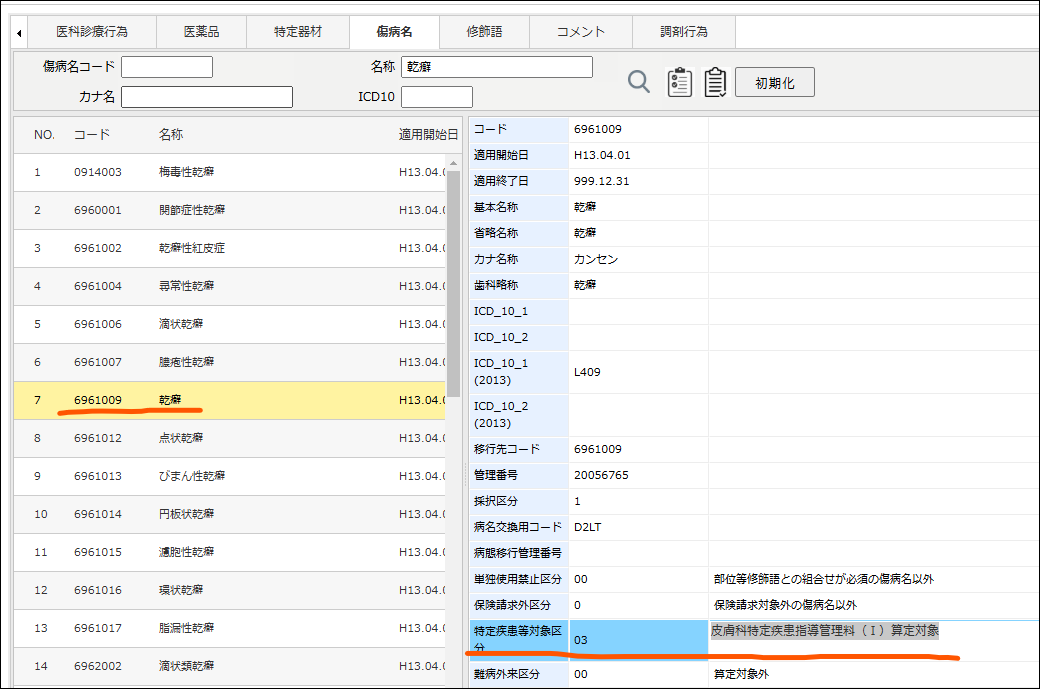Click the left arrow before the tab row

point(19,32)
